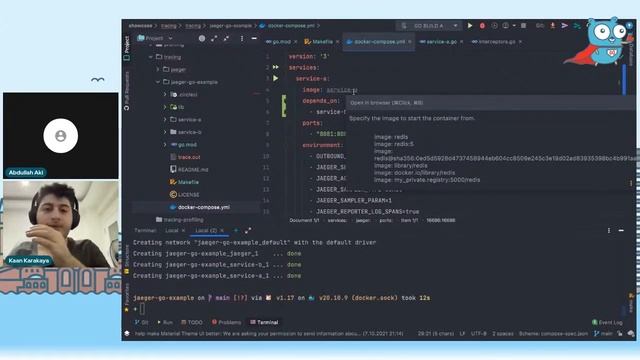Screen dimensions: 640x360
Task: Click the Abdullah Aki participant tile
Action: click(x=61, y=136)
